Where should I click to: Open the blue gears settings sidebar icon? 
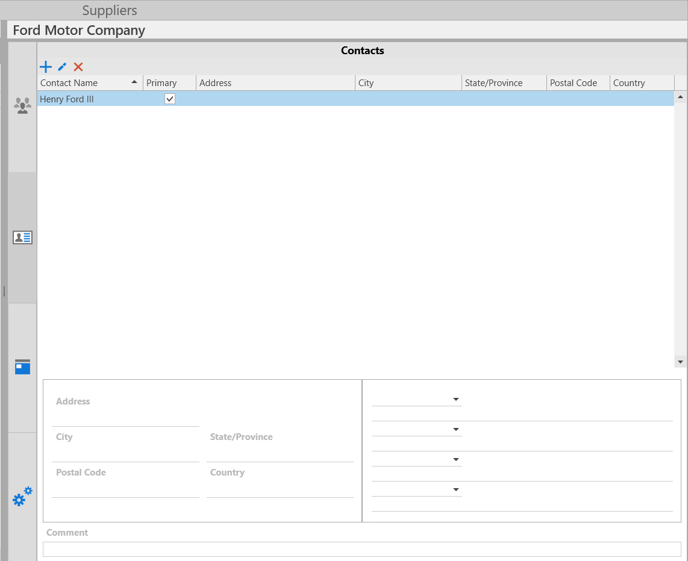(x=22, y=496)
